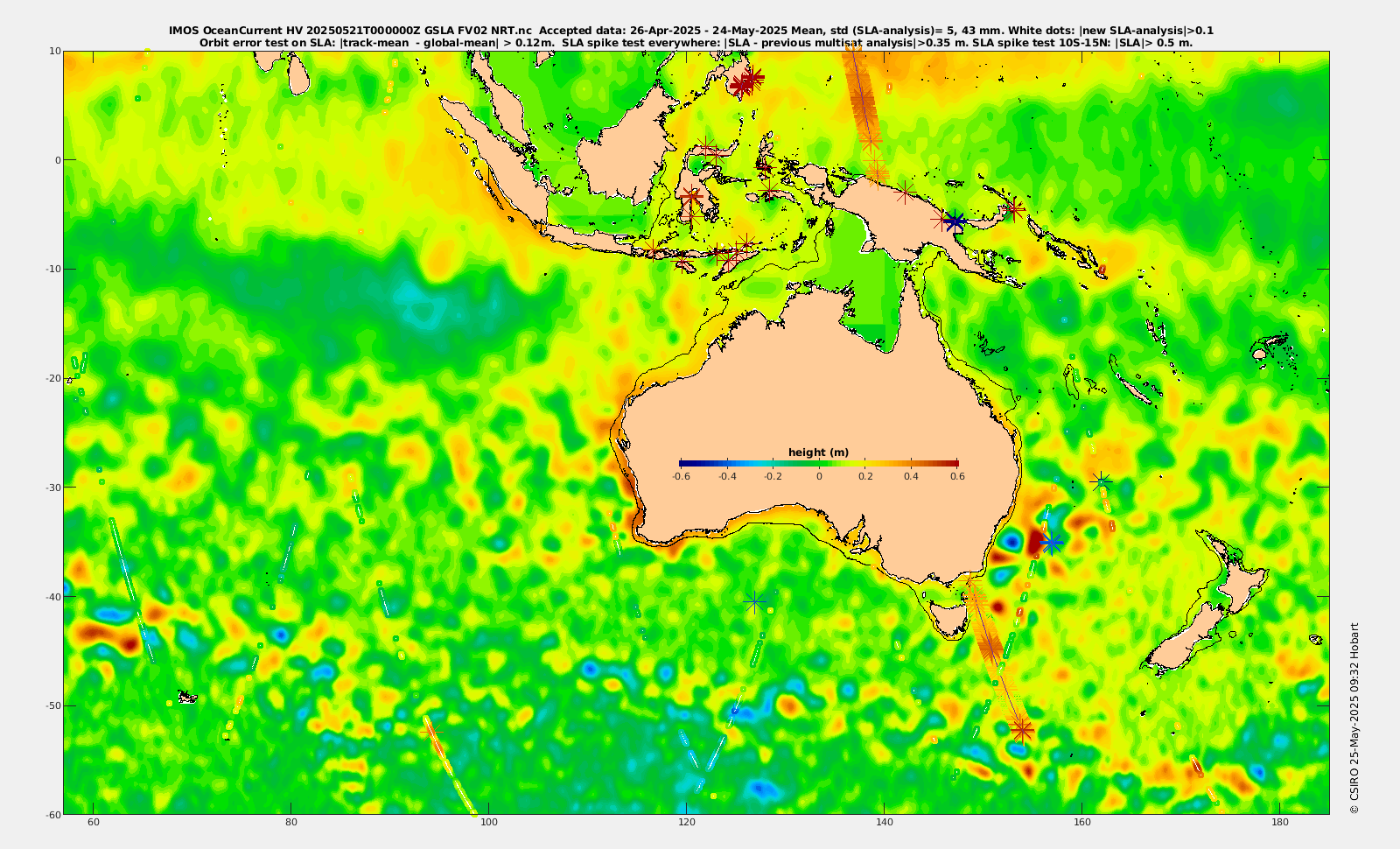Image resolution: width=1400 pixels, height=849 pixels.
Task: Click the 'Orbit error test on SLA' subtitle line
Action: click(696, 42)
